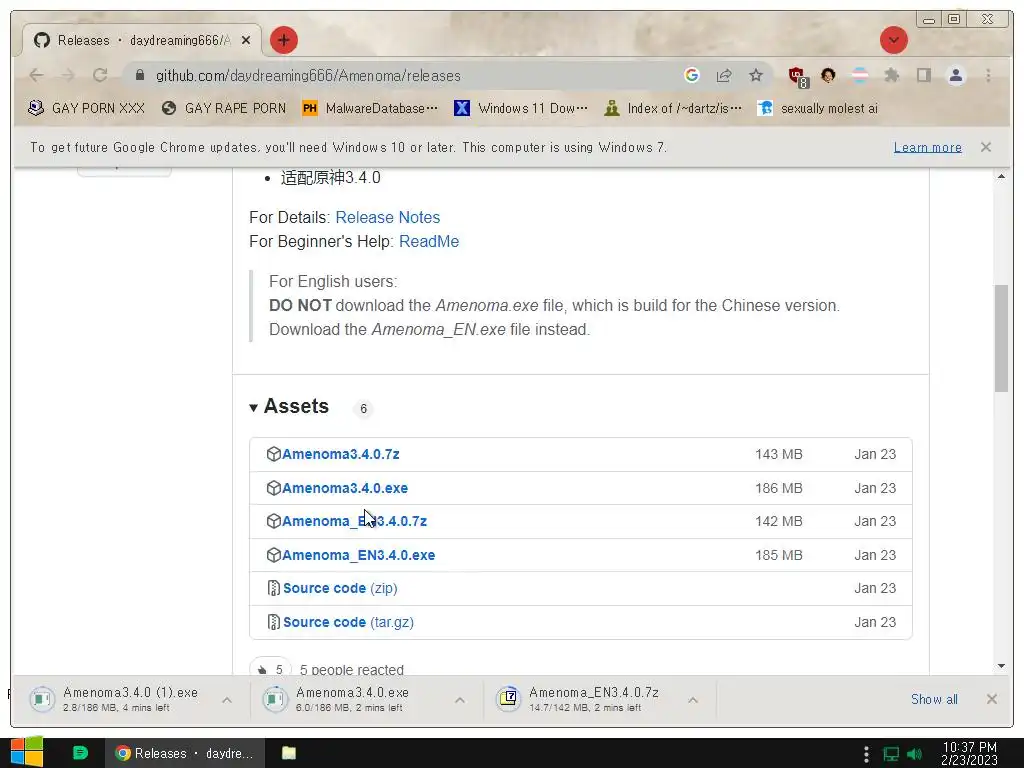Viewport: 1024px width, 768px height.
Task: Click file icon beside Source code (tar.gz)
Action: pyautogui.click(x=274, y=622)
